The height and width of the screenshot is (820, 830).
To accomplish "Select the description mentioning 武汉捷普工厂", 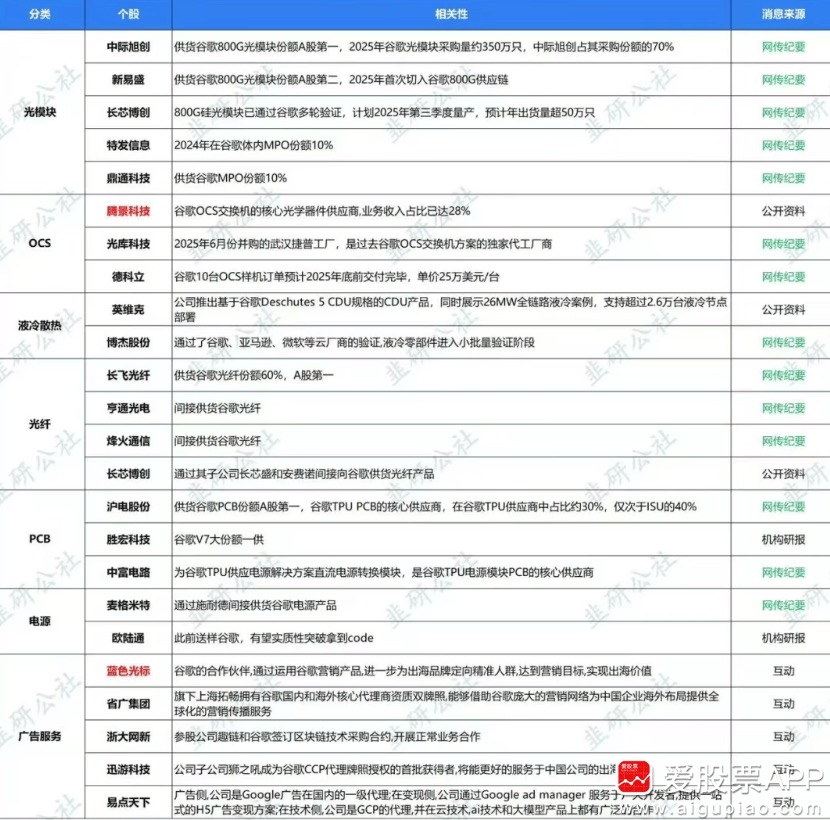I will tap(363, 244).
